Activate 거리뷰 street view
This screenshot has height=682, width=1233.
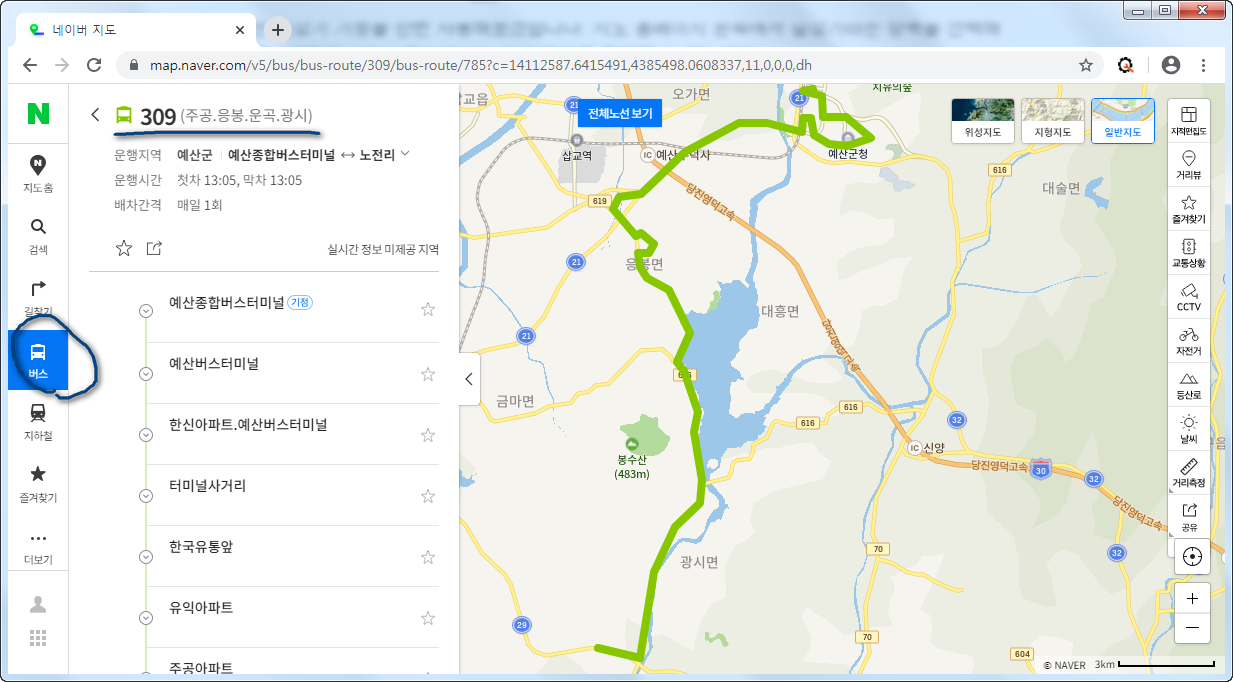click(1189, 165)
